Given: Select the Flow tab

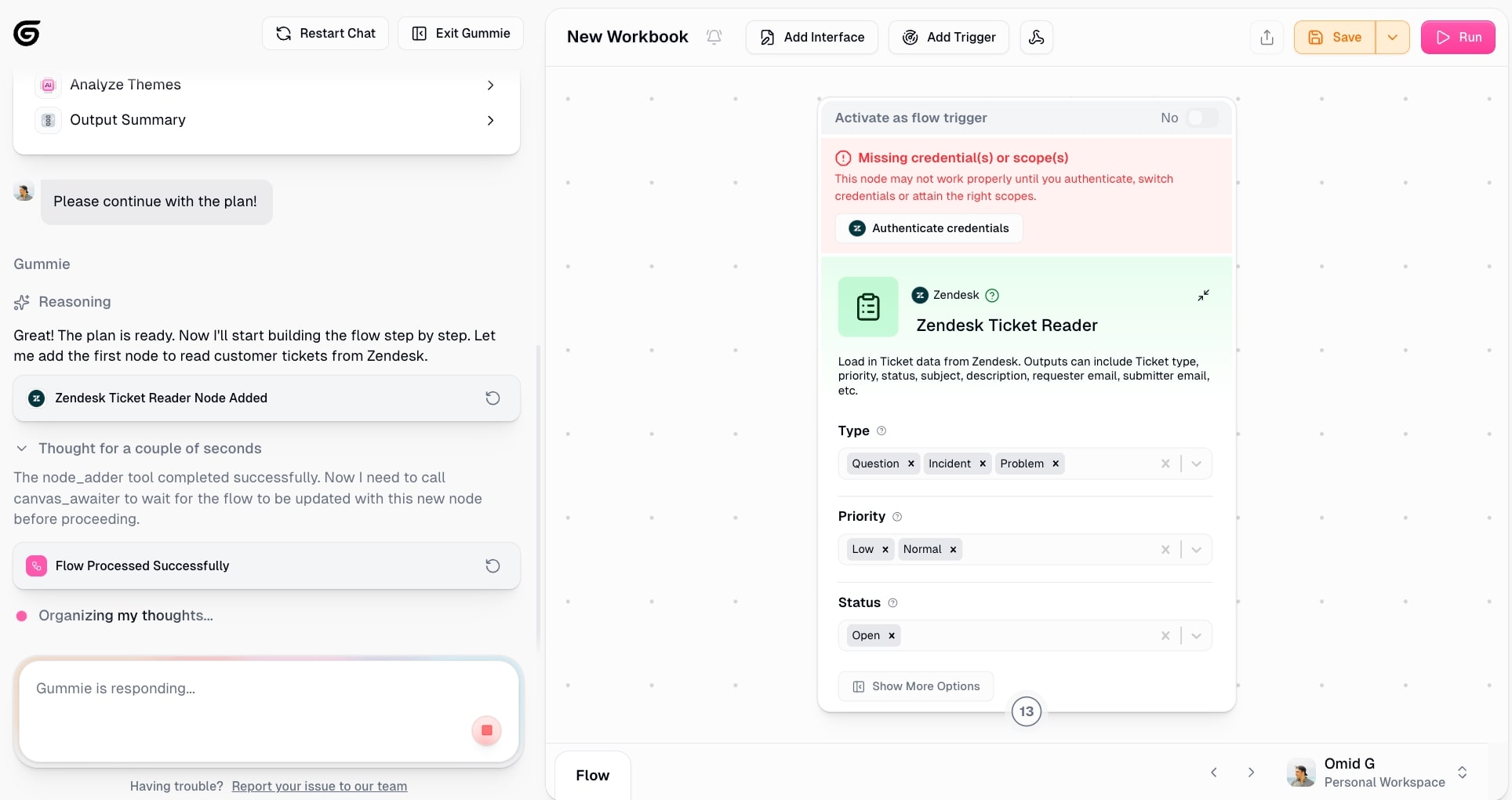Looking at the screenshot, I should (593, 775).
